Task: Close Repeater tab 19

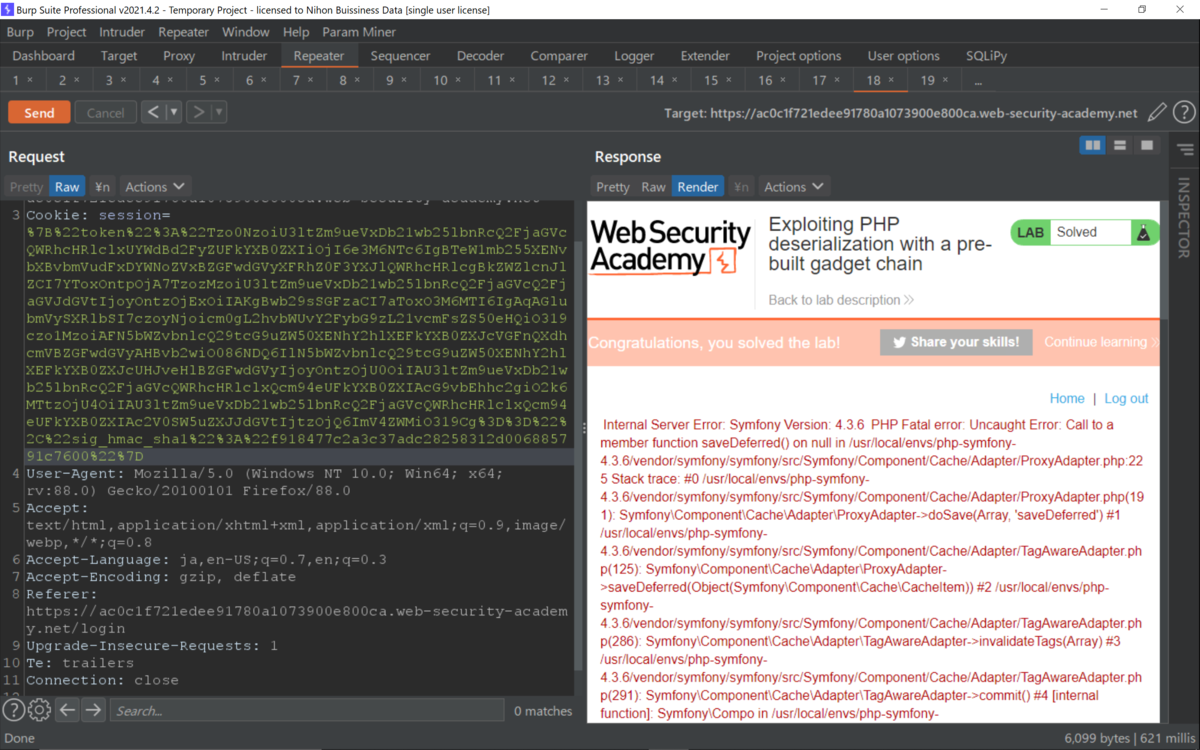Action: [944, 80]
